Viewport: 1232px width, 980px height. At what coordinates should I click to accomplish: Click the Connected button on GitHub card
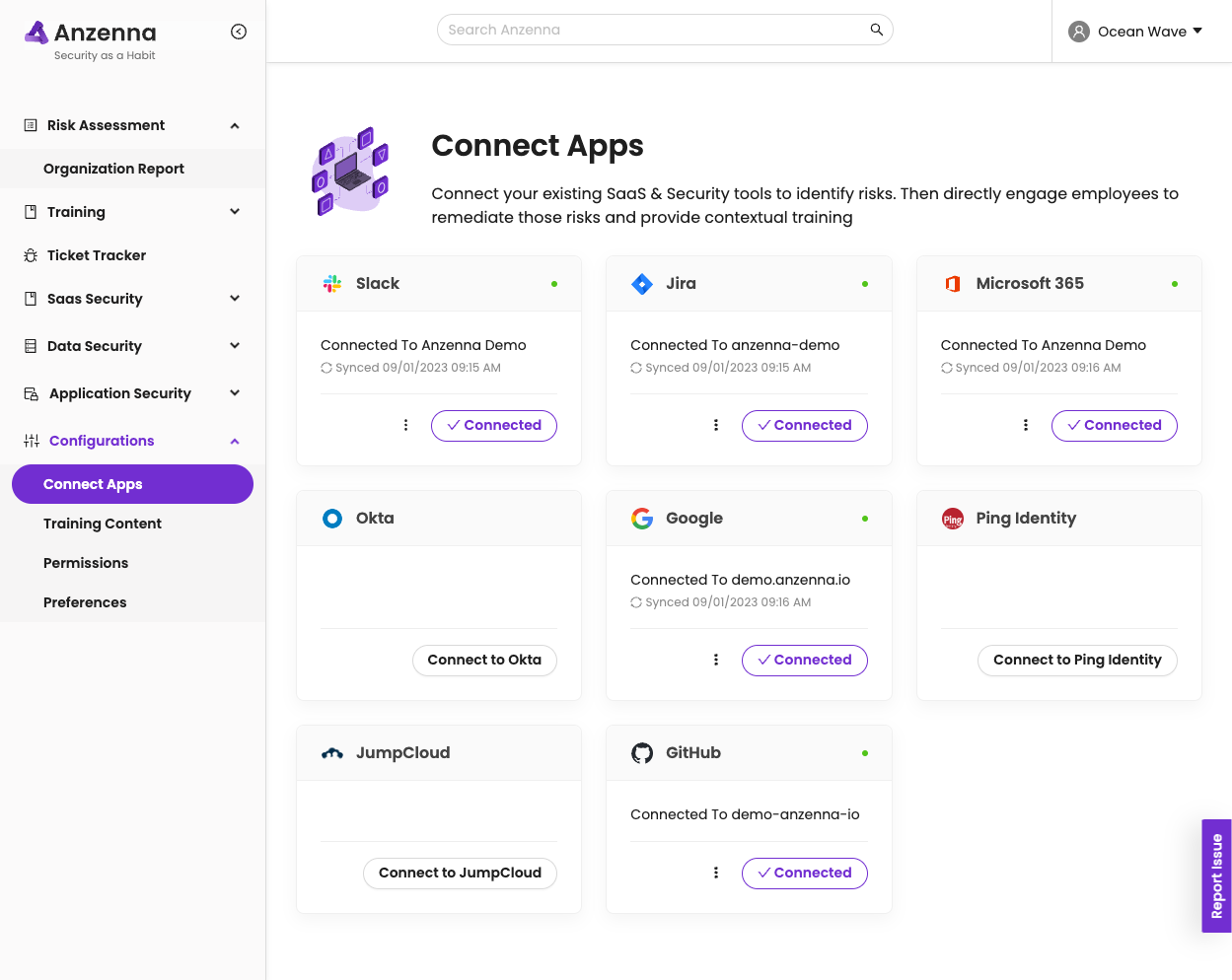[x=805, y=874]
